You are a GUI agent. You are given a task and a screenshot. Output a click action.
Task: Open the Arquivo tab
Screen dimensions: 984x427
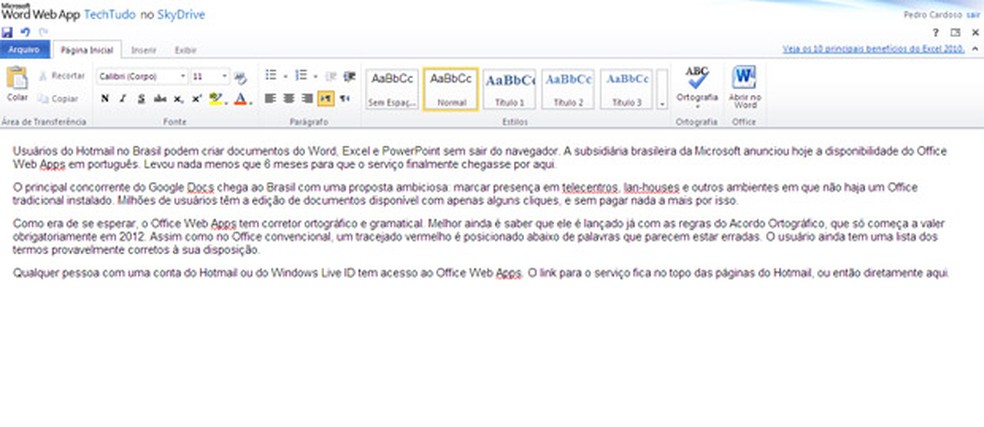[x=24, y=49]
